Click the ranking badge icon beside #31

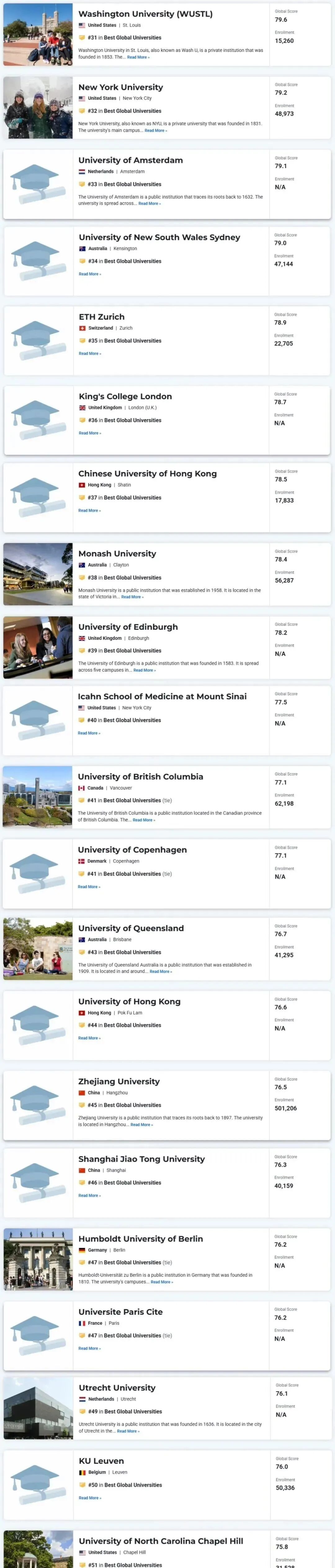tap(82, 38)
